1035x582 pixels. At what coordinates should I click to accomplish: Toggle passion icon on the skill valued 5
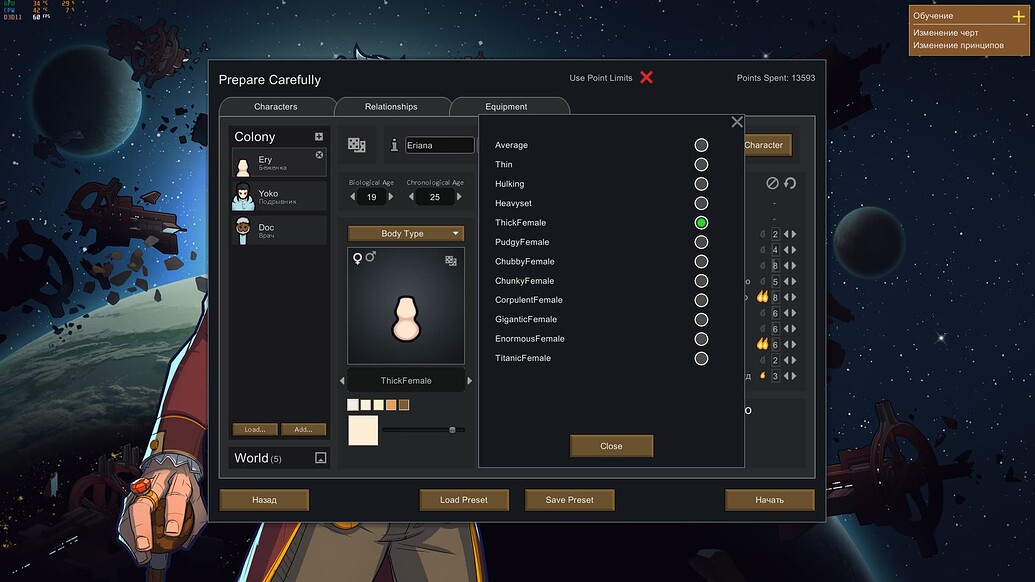click(x=763, y=281)
